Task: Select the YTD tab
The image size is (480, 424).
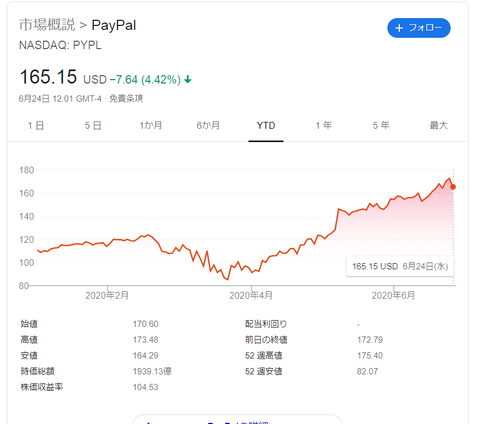Action: click(266, 126)
